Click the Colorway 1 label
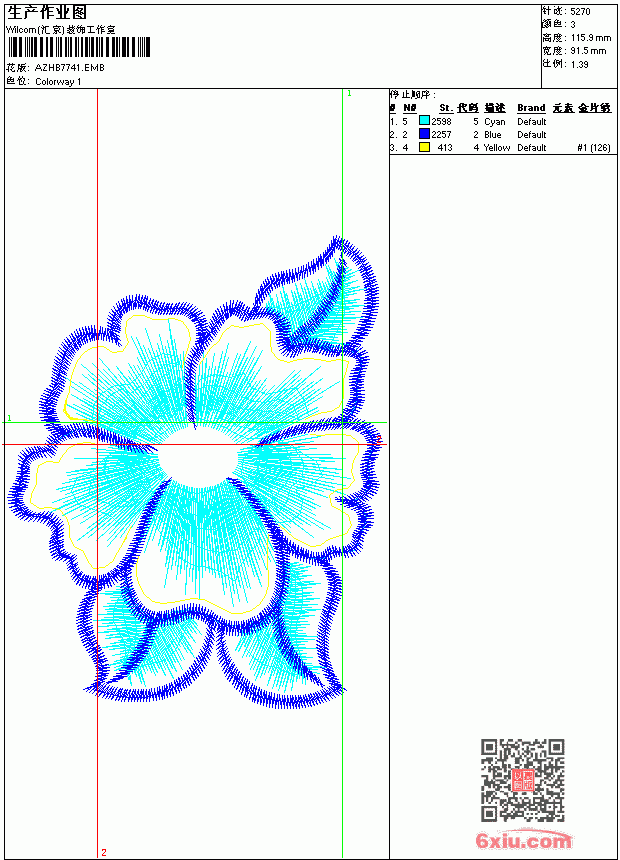Viewport: 620px width, 860px height. click(x=58, y=82)
